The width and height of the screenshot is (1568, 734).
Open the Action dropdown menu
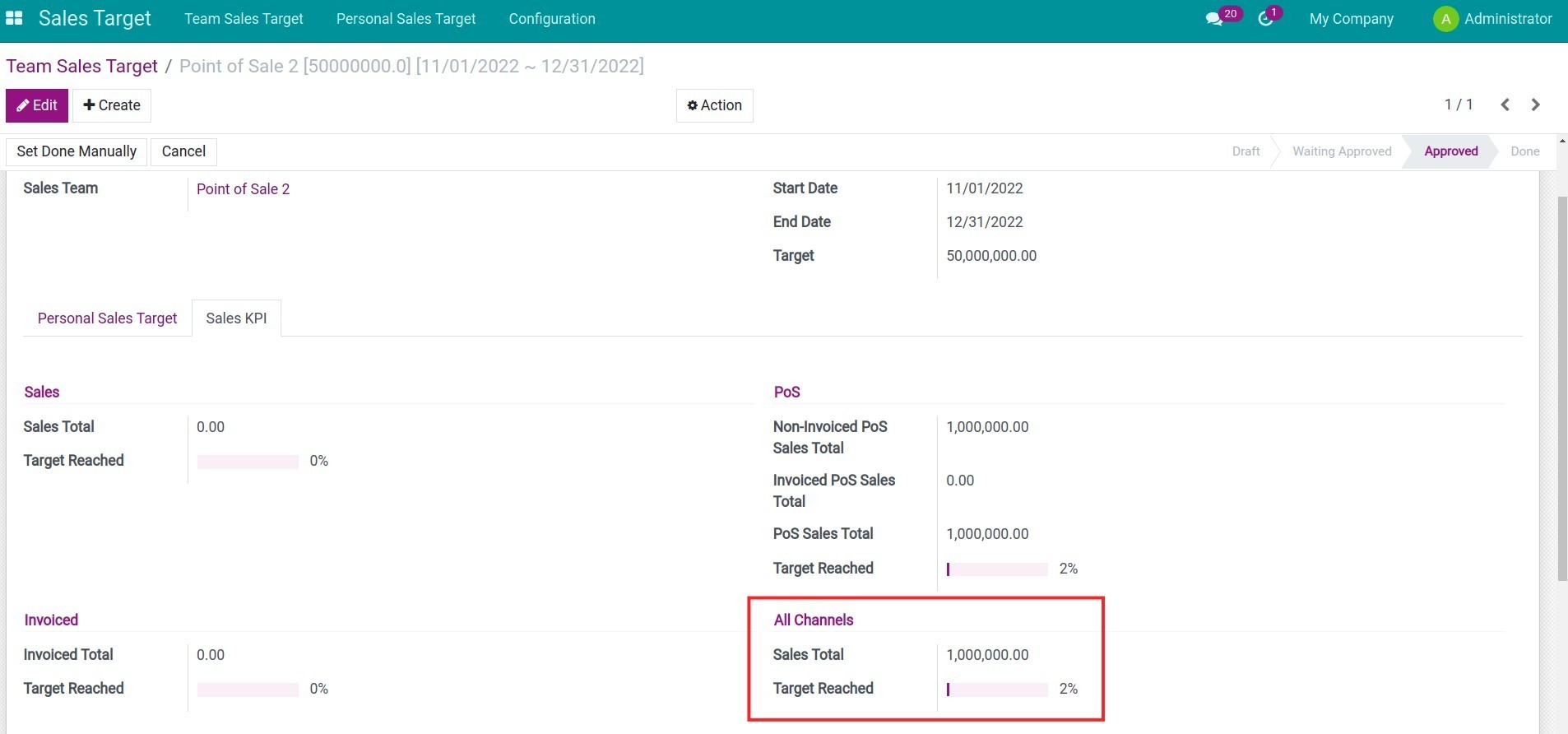(714, 105)
